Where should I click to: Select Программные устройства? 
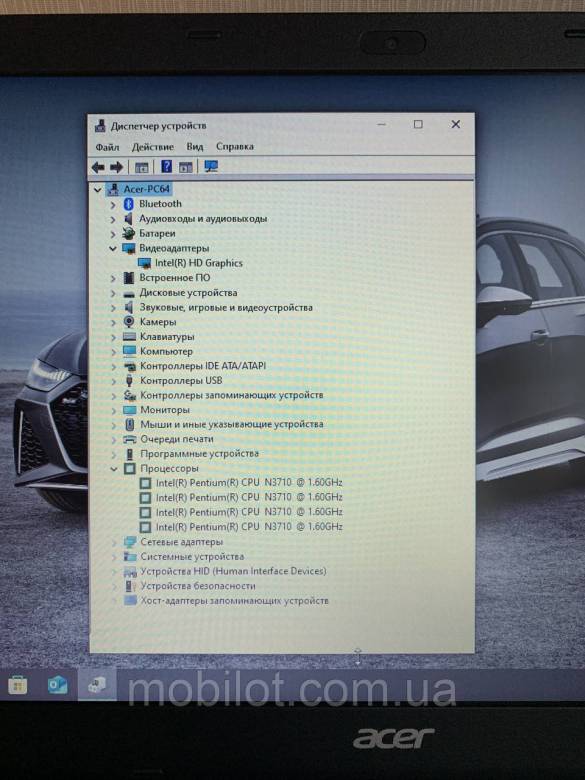click(x=199, y=454)
